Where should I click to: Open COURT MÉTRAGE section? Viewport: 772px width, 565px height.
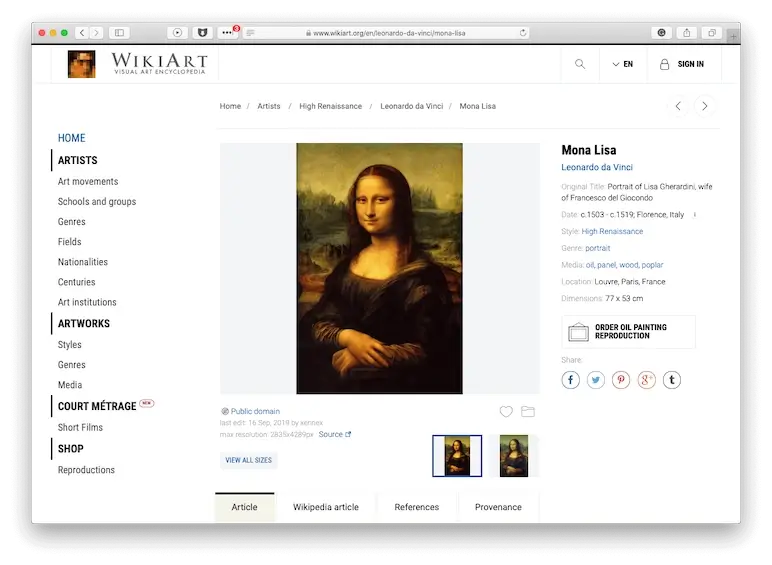click(x=97, y=406)
